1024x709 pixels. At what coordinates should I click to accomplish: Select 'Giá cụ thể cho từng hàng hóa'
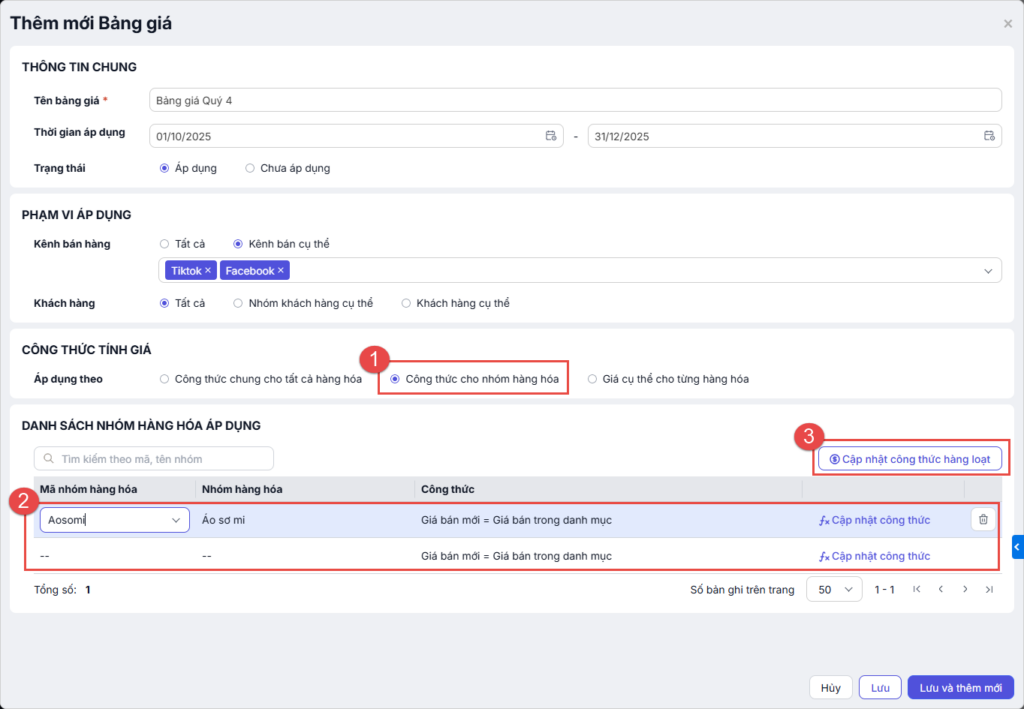click(593, 379)
